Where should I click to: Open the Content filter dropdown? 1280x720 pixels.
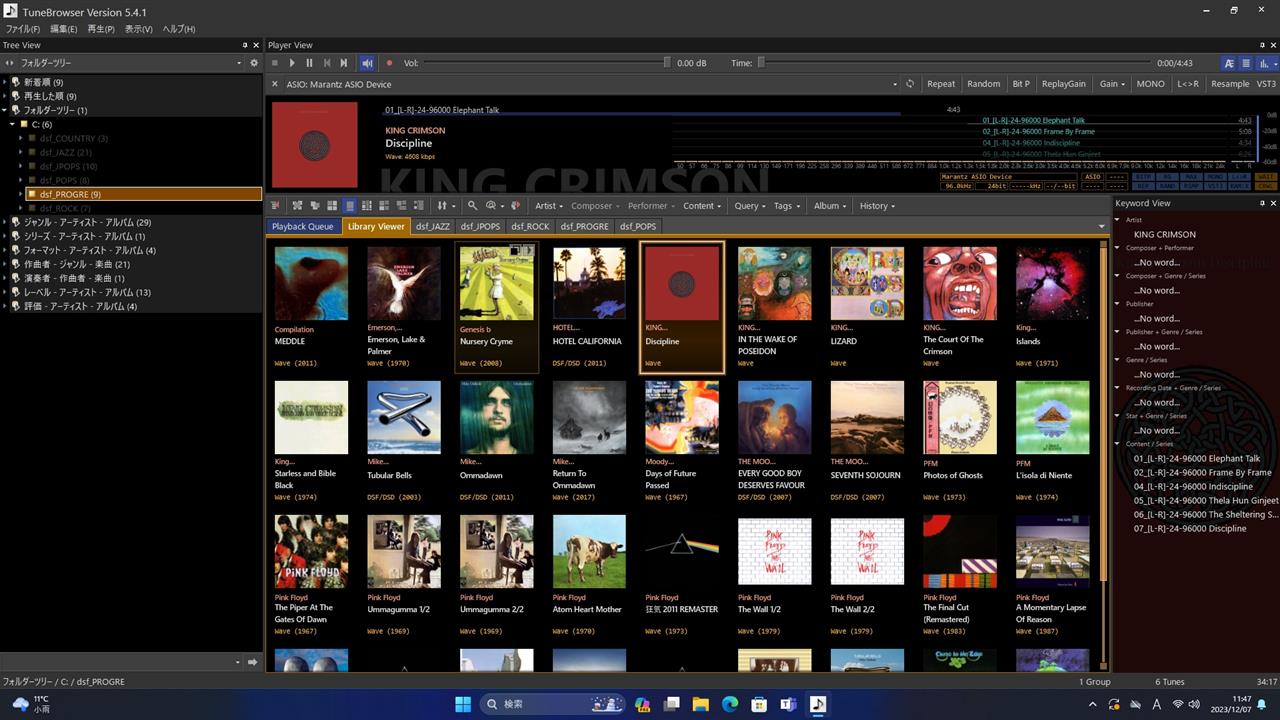tap(703, 206)
